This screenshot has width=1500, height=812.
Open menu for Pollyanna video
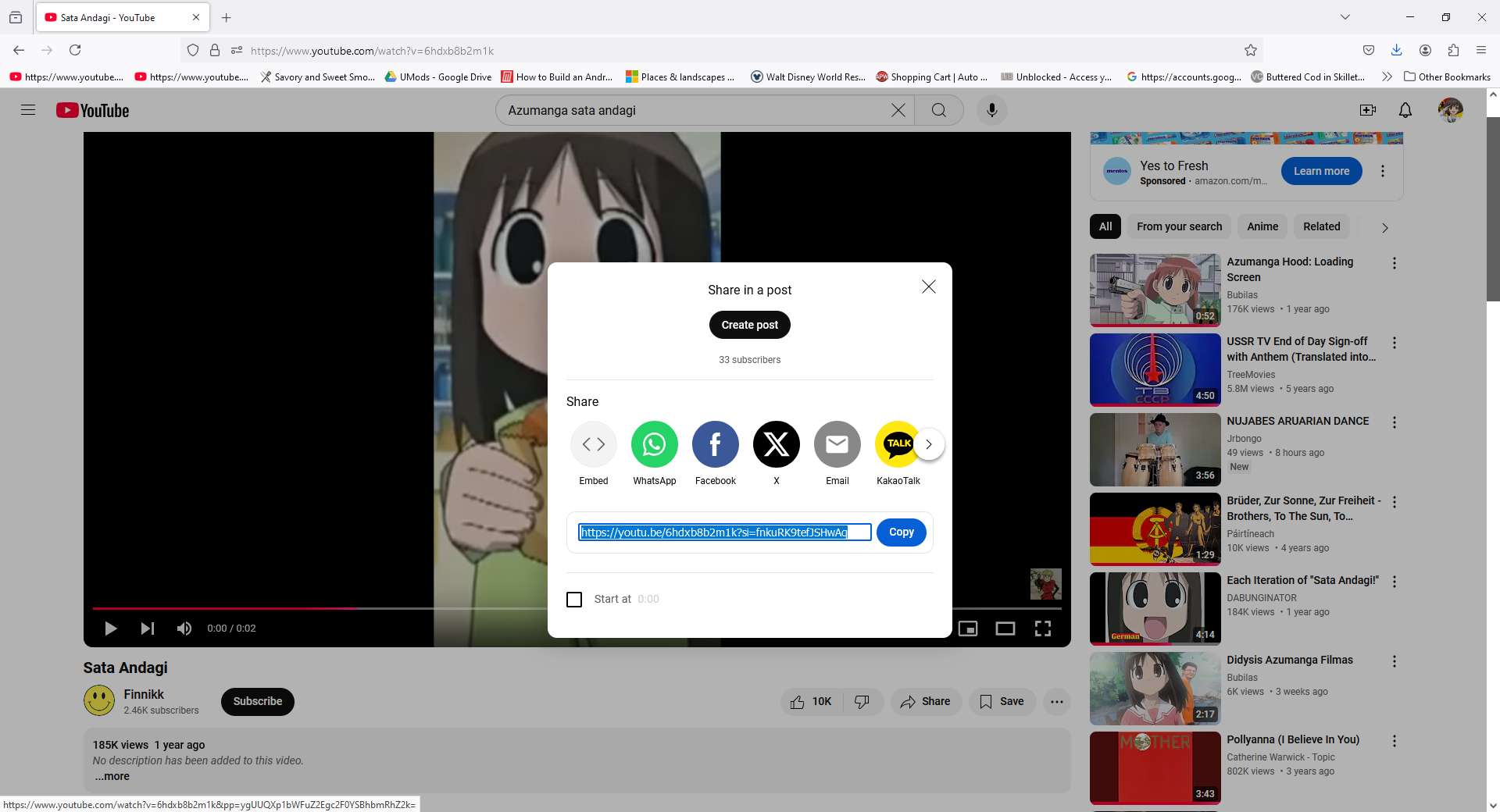(x=1395, y=742)
